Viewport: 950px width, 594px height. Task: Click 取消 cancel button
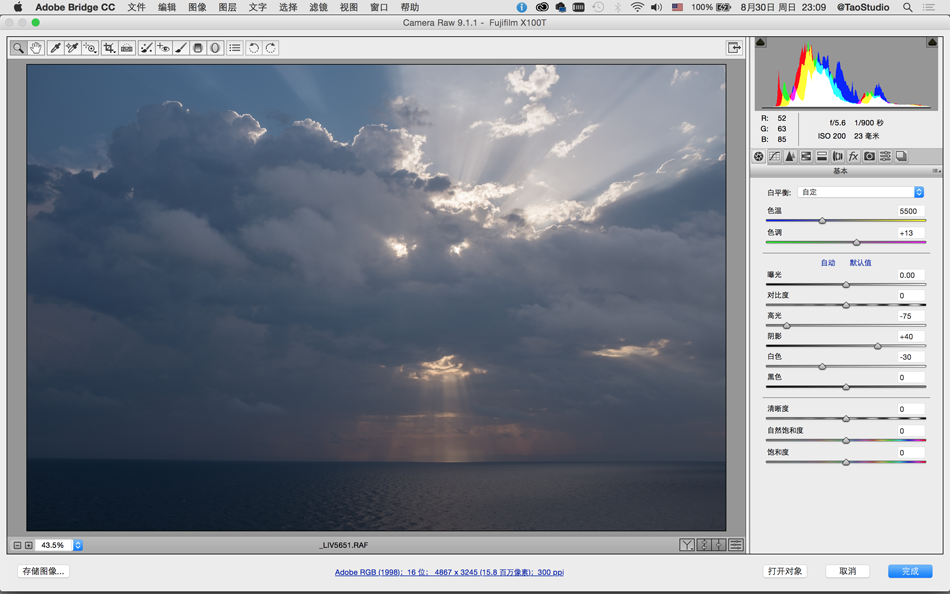point(848,571)
